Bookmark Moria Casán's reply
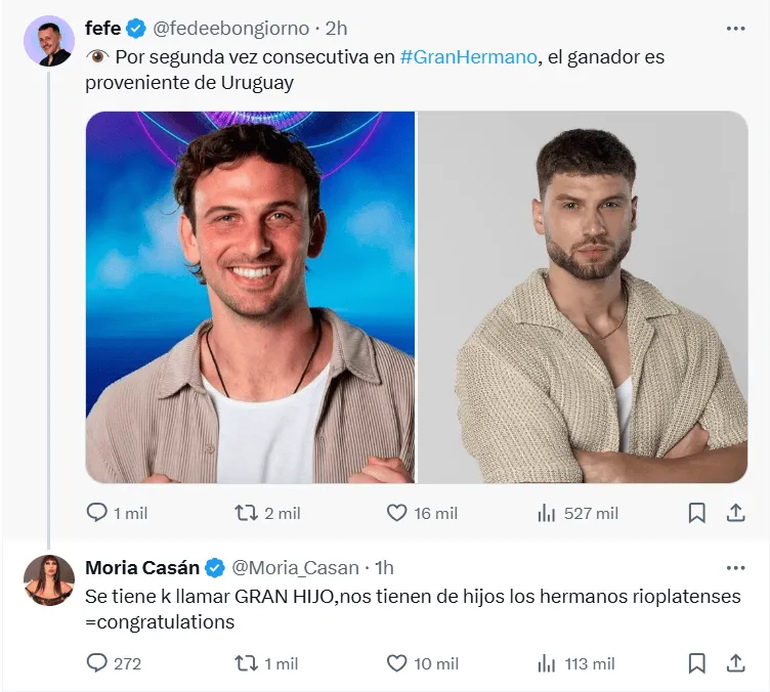 [697, 663]
